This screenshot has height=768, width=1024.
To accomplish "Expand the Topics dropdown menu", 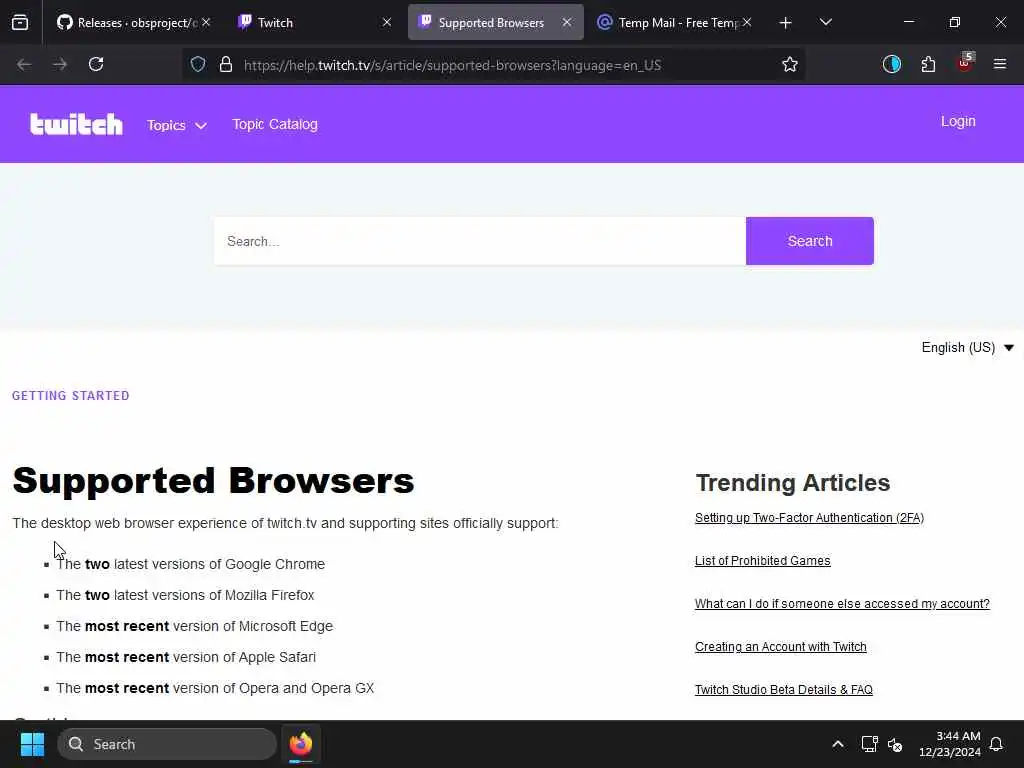I will coord(177,125).
